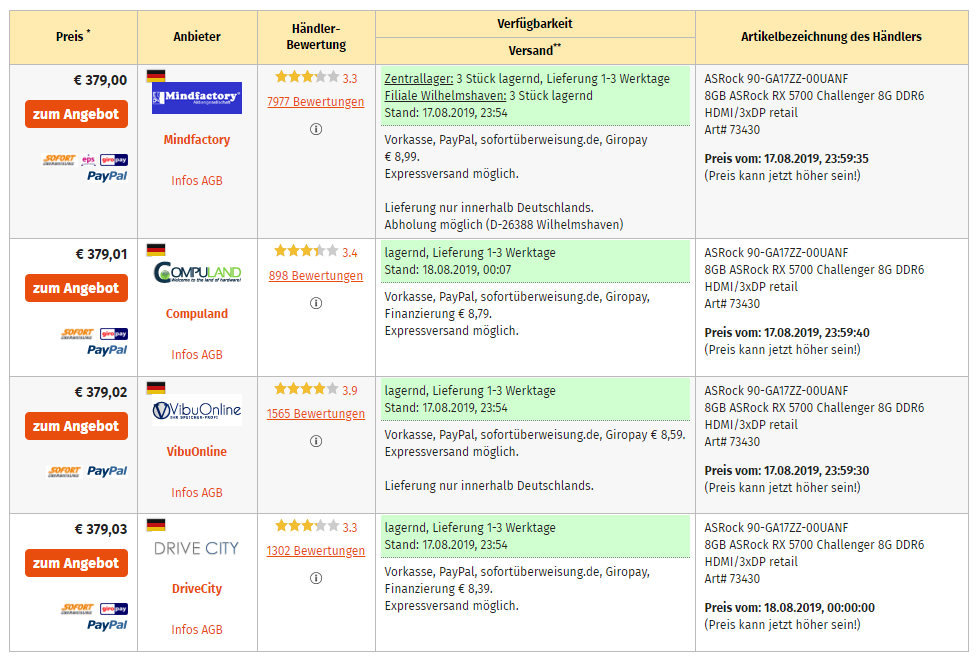Click the PayPal logo under € 379,02
978x660 pixels.
click(107, 471)
